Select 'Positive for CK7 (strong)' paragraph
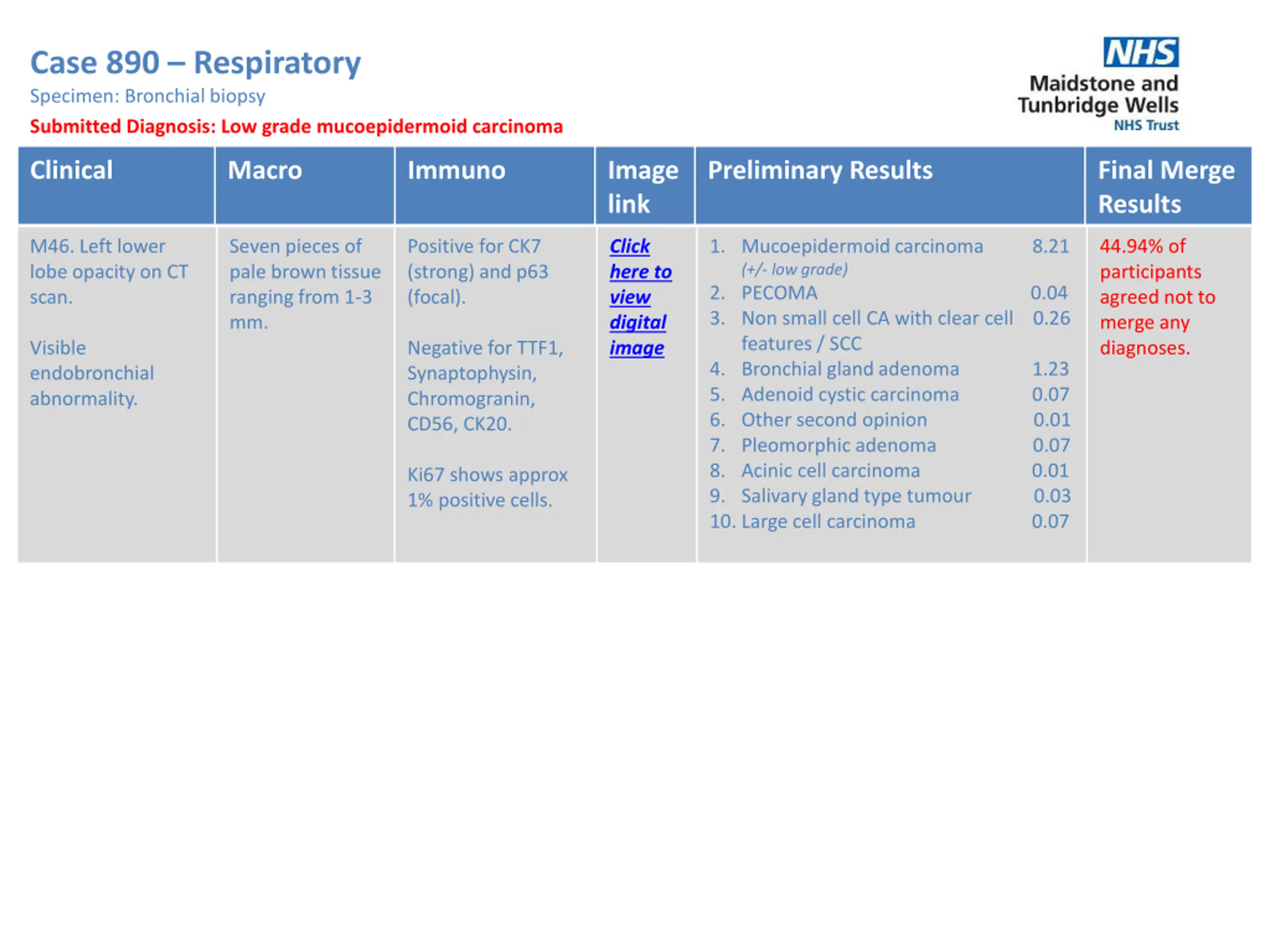This screenshot has width=1270, height=952. click(x=478, y=272)
